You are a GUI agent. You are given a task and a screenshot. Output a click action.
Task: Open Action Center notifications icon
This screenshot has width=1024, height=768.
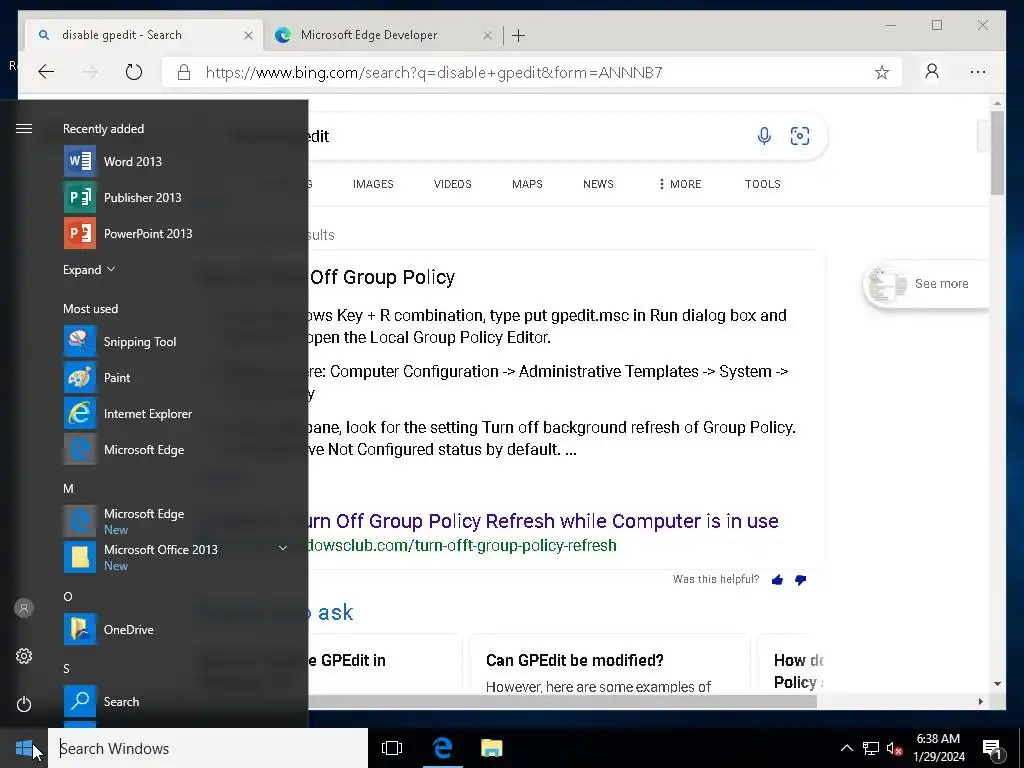[x=992, y=749]
